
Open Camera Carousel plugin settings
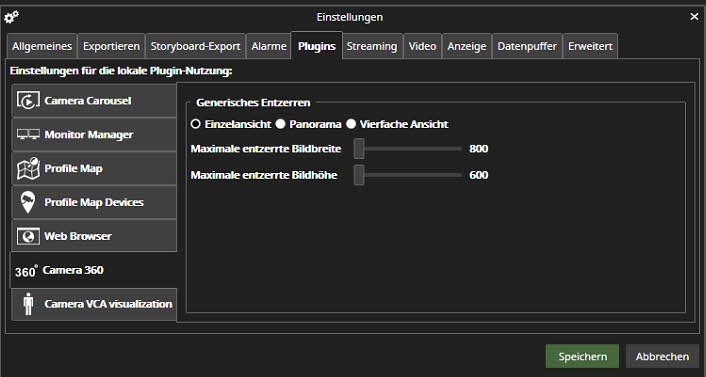point(94,100)
